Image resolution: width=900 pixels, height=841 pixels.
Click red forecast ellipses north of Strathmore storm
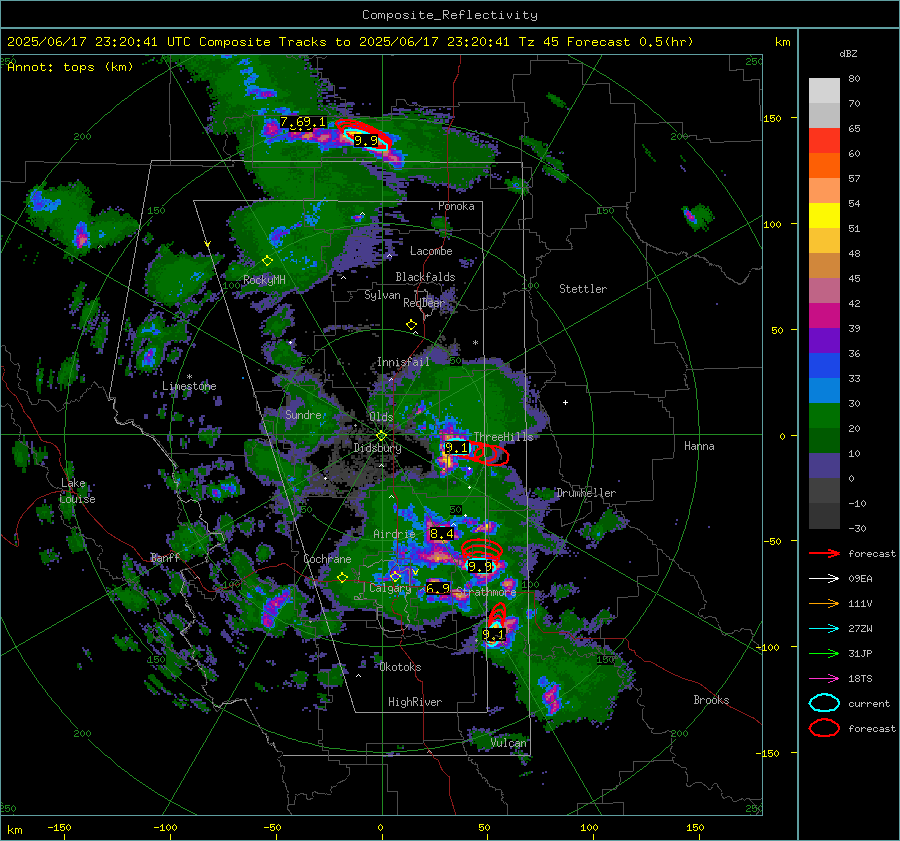click(482, 550)
